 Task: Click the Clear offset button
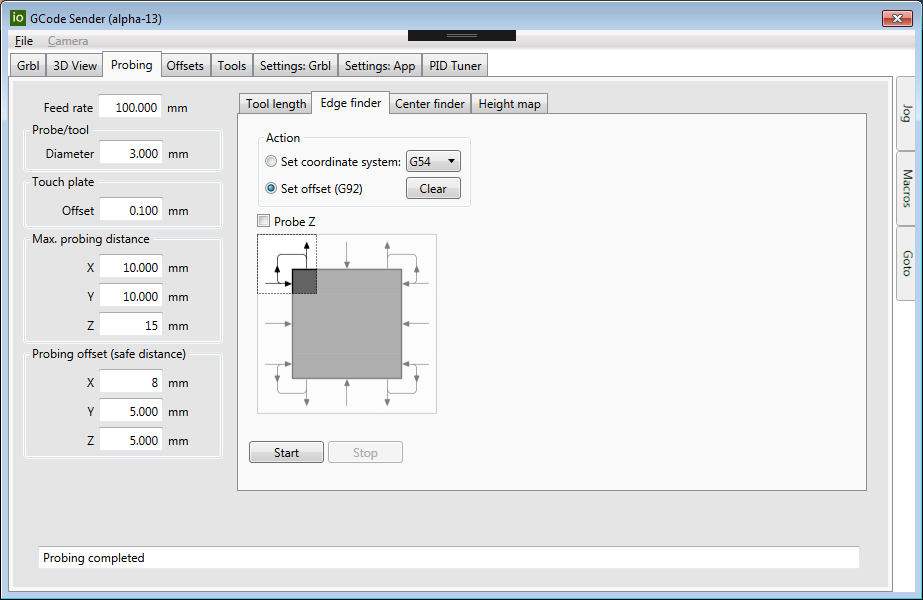433,188
